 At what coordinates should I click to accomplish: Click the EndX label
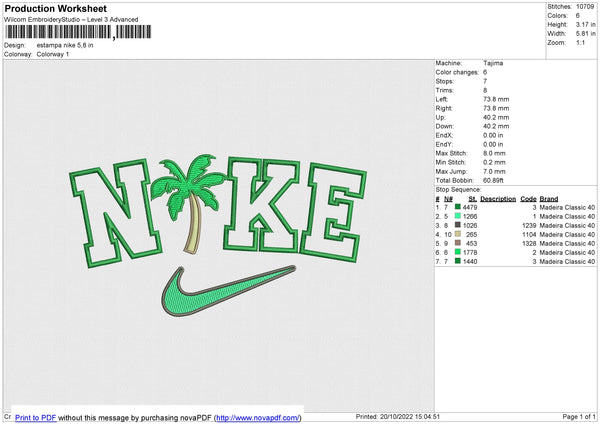(444, 135)
